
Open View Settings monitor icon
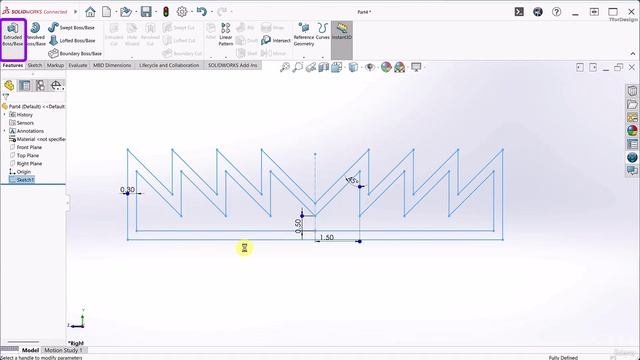click(x=416, y=67)
